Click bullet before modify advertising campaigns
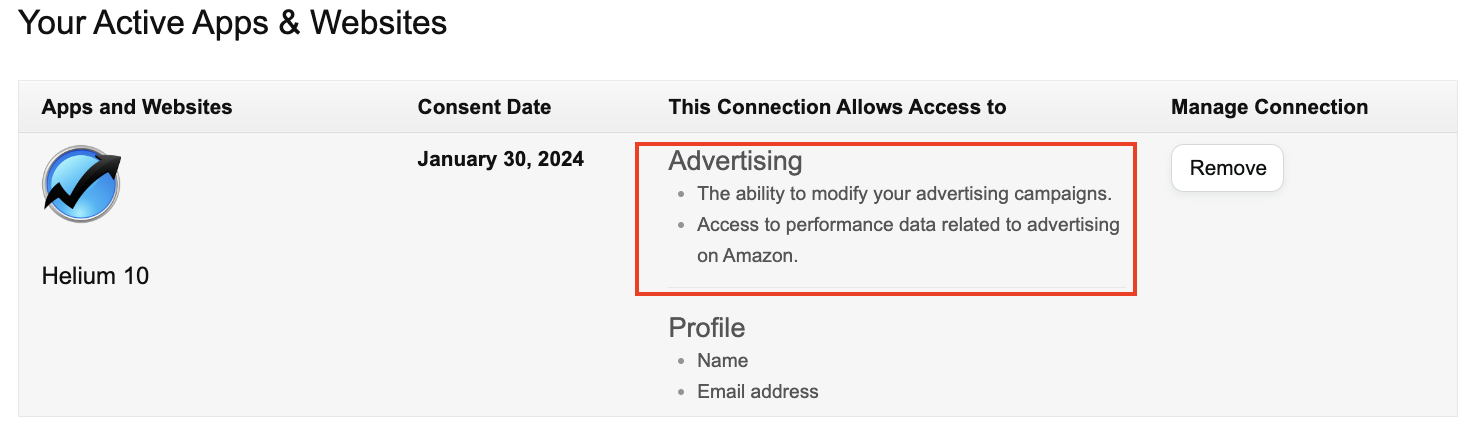The height and width of the screenshot is (438, 1474). point(682,194)
